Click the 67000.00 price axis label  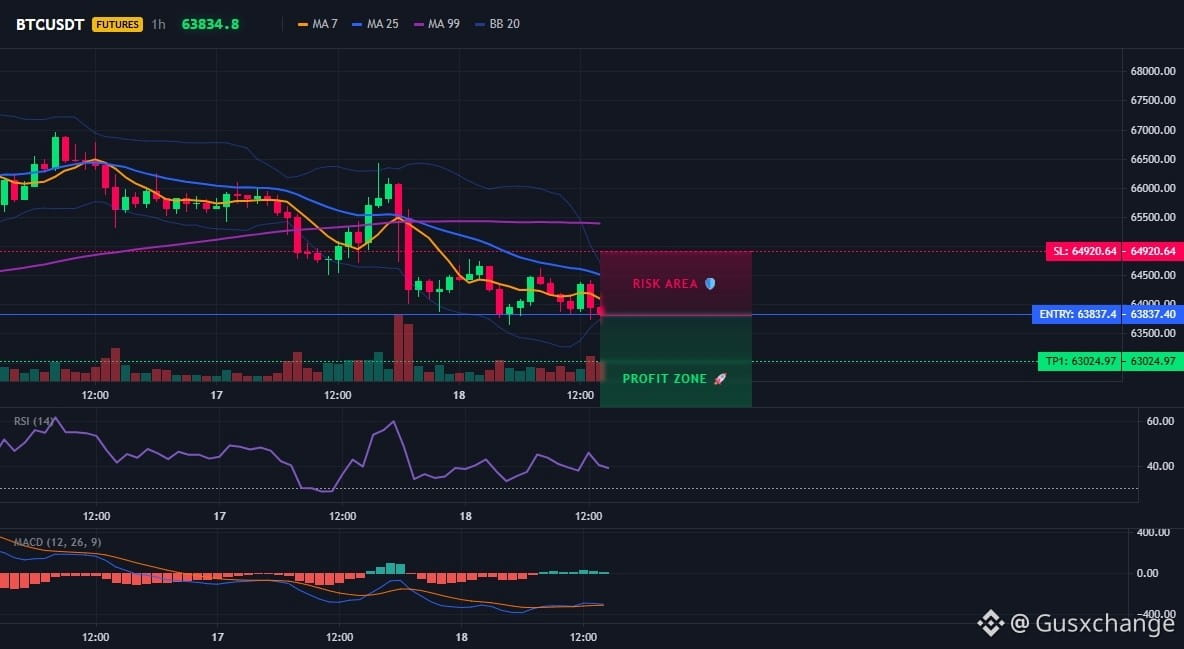pos(1152,130)
